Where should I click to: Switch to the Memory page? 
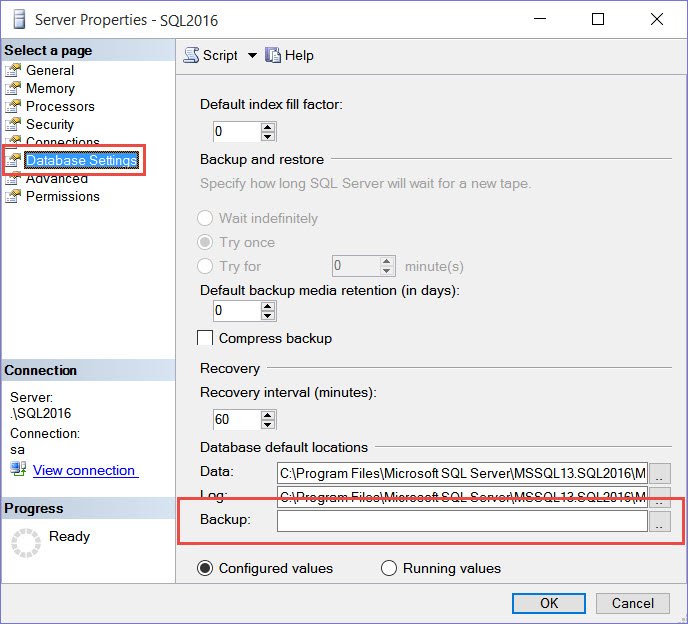(x=50, y=88)
